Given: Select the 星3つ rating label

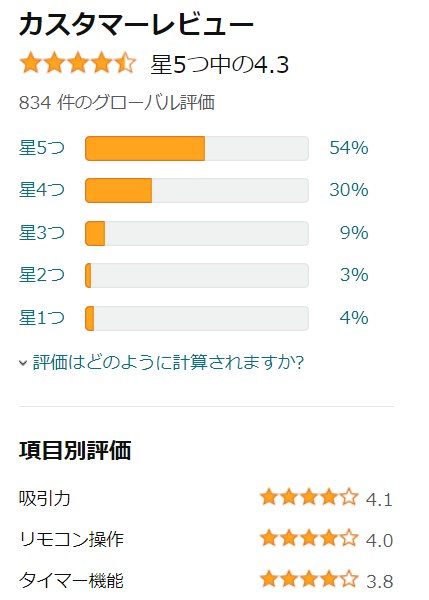Looking at the screenshot, I should [x=42, y=233].
